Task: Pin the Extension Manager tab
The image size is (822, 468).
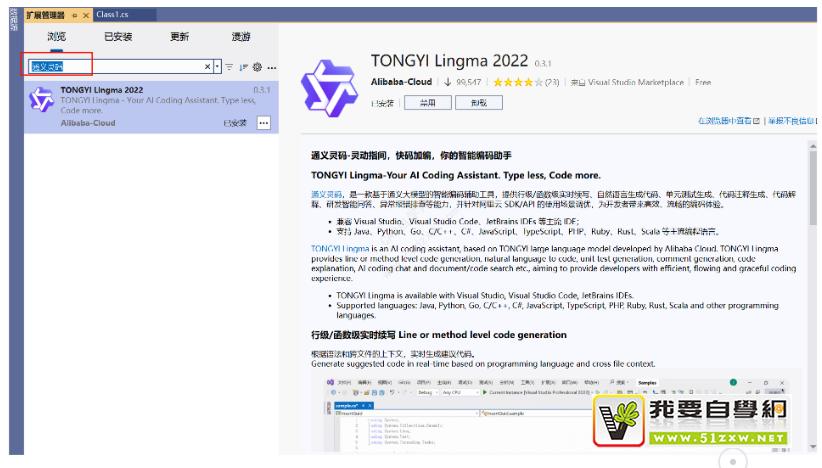Action: tap(74, 16)
